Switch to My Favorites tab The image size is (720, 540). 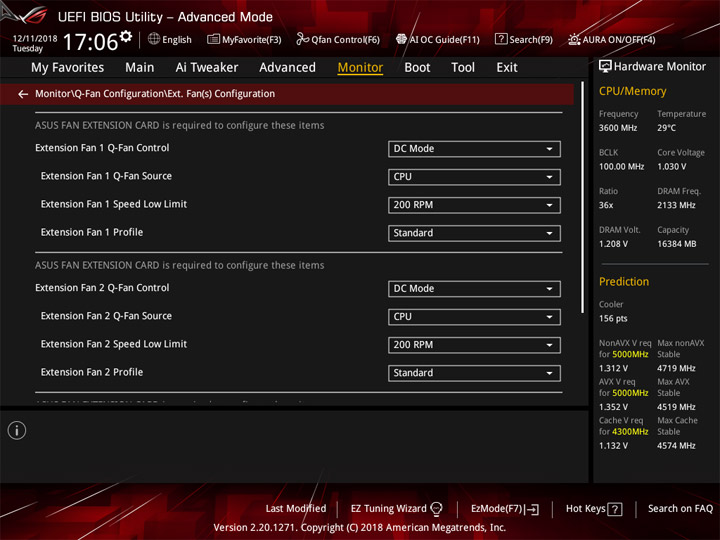pyautogui.click(x=68, y=68)
